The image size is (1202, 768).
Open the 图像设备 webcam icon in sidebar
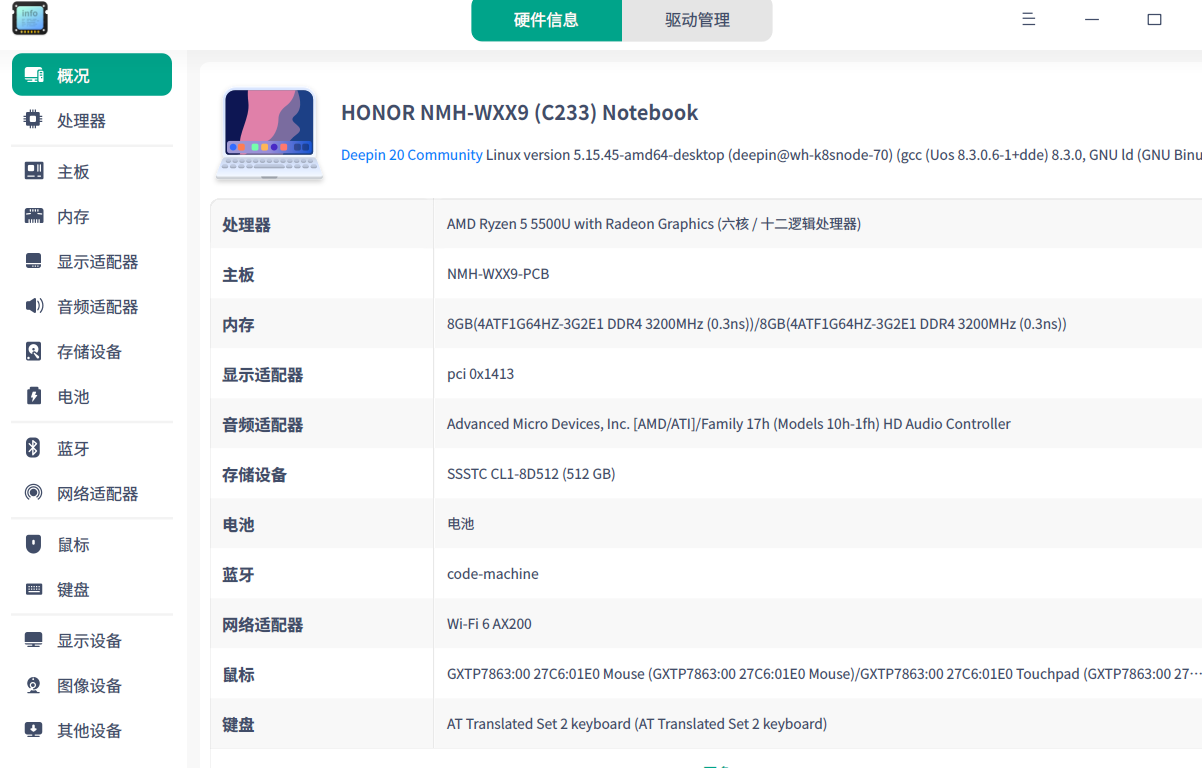pos(34,685)
